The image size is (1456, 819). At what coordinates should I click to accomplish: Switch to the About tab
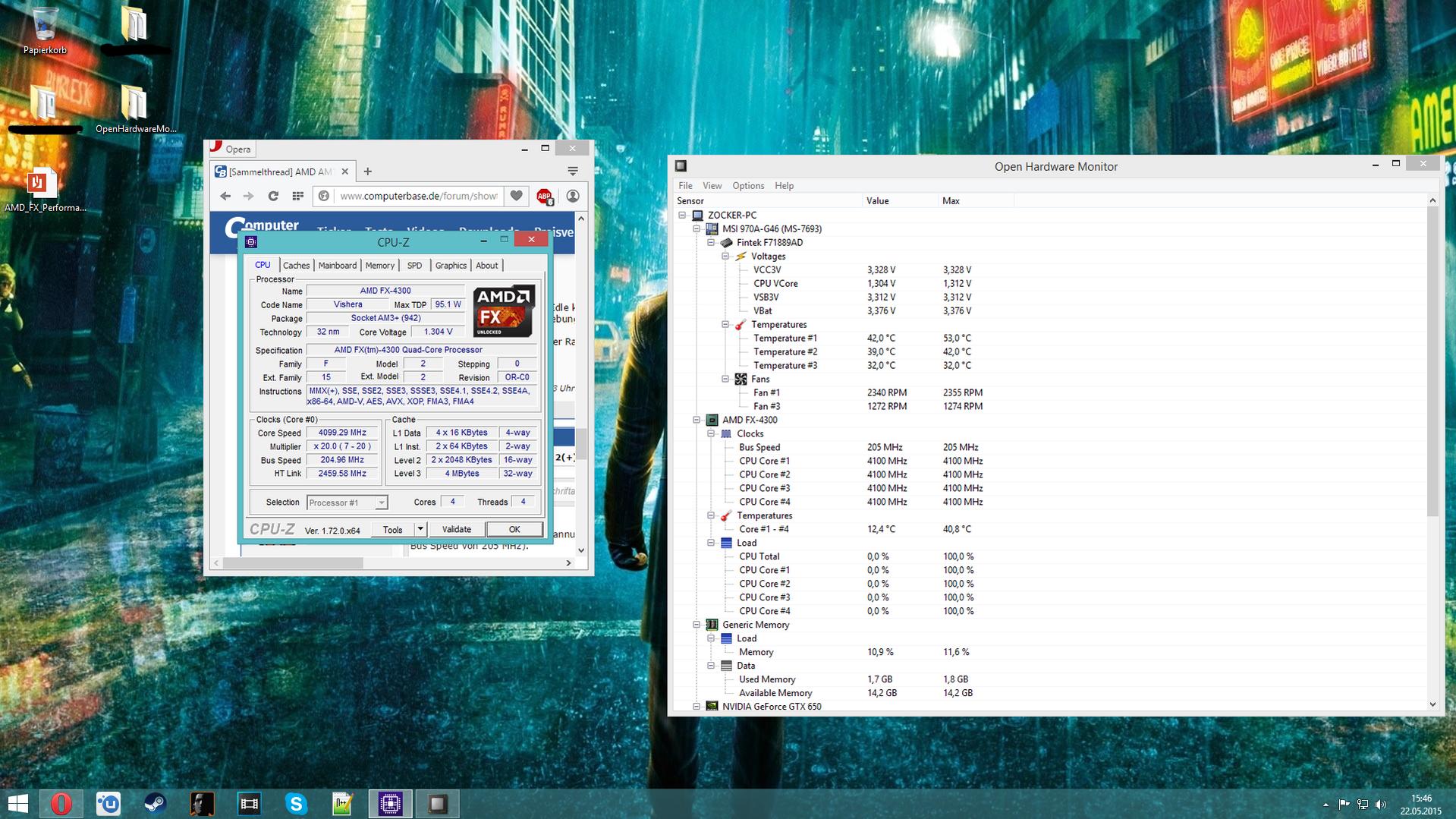click(486, 266)
